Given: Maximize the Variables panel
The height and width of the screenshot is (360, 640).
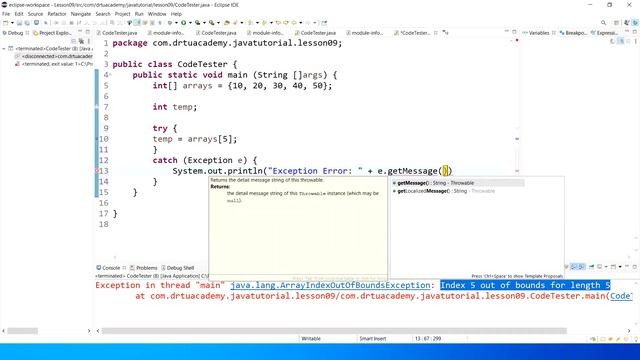Looking at the screenshot, I should coord(635,32).
